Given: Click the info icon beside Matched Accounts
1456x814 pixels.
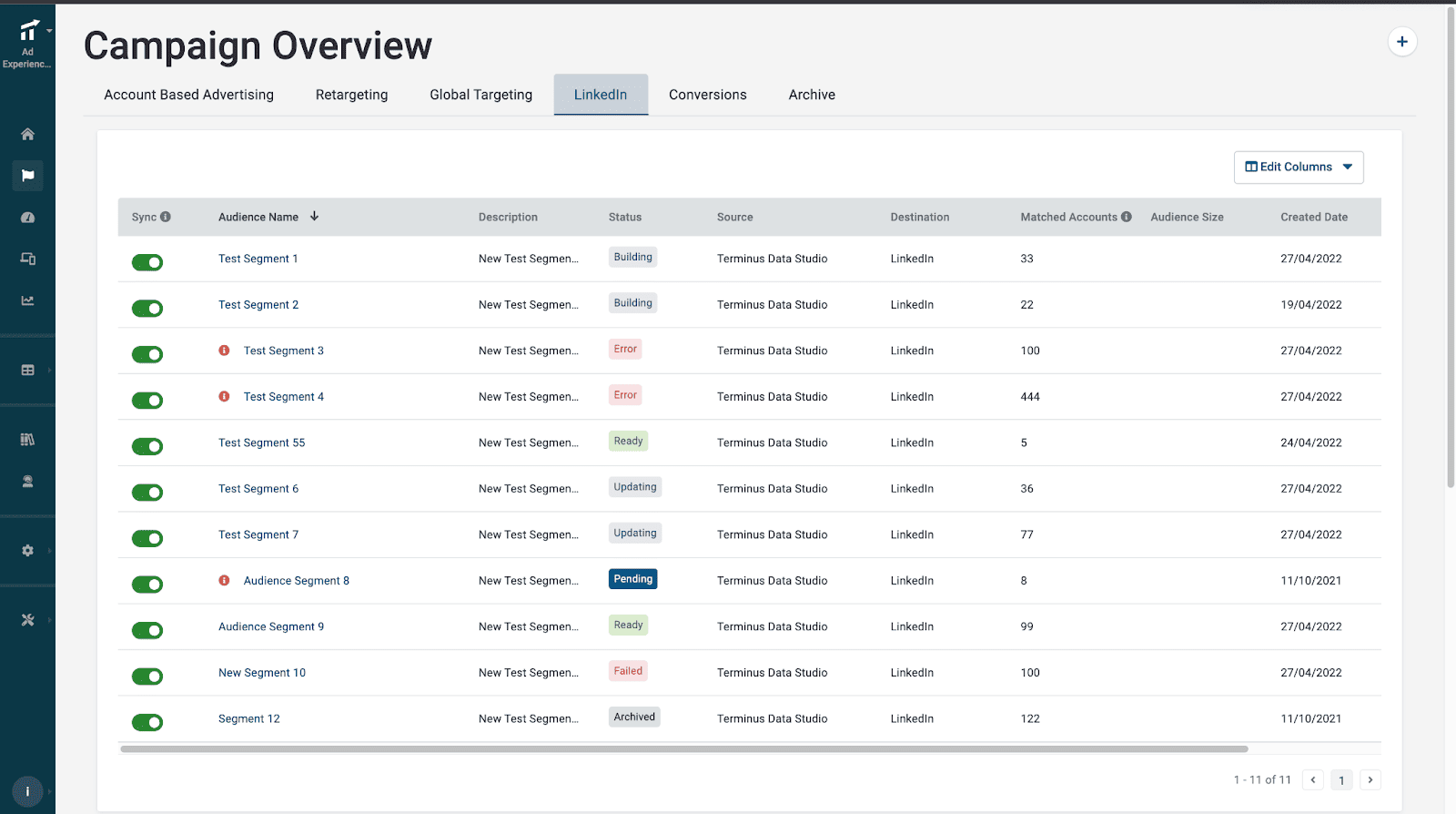Looking at the screenshot, I should click(1127, 217).
